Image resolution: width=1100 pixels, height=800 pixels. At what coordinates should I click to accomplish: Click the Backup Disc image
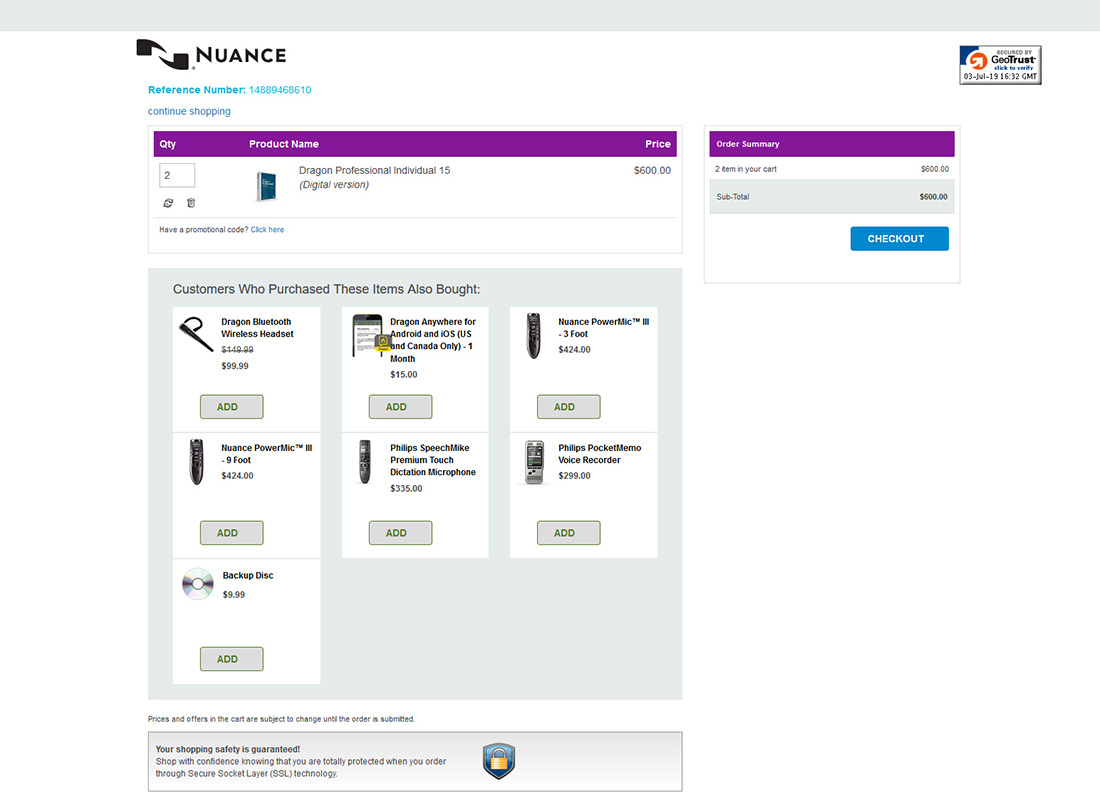click(x=198, y=584)
